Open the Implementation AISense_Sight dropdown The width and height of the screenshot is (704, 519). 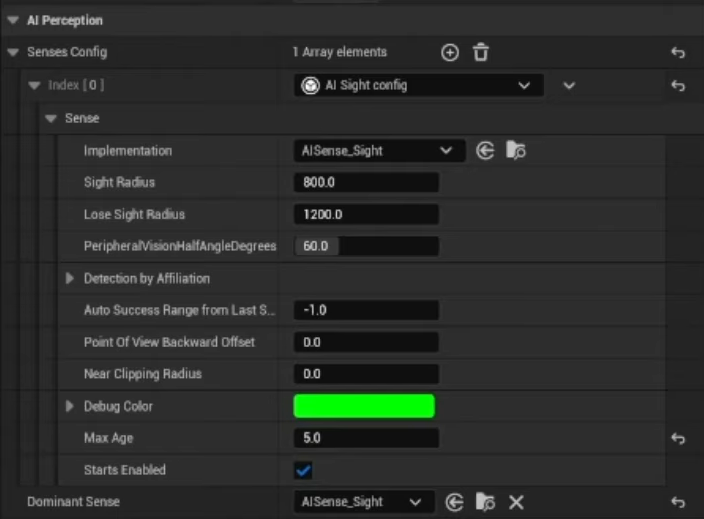pyautogui.click(x=379, y=151)
